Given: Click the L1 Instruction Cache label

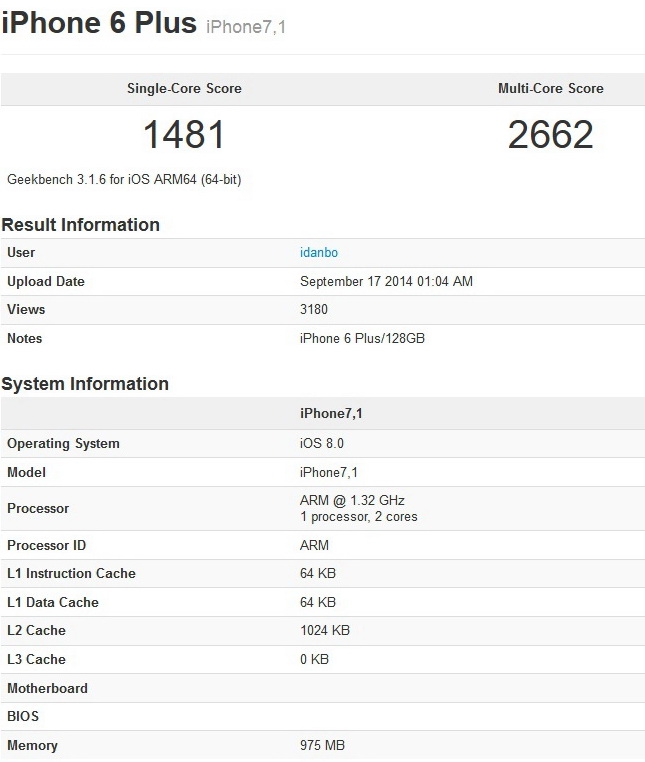Looking at the screenshot, I should tap(71, 573).
